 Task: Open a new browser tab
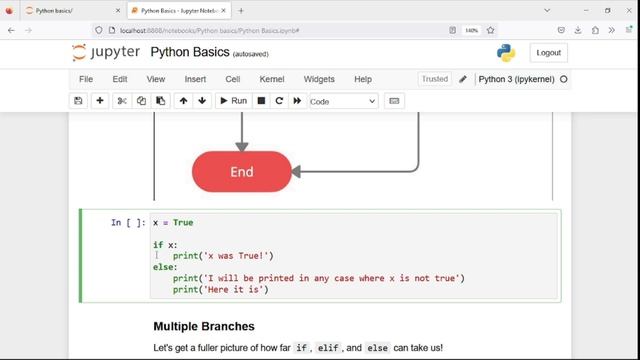241,11
